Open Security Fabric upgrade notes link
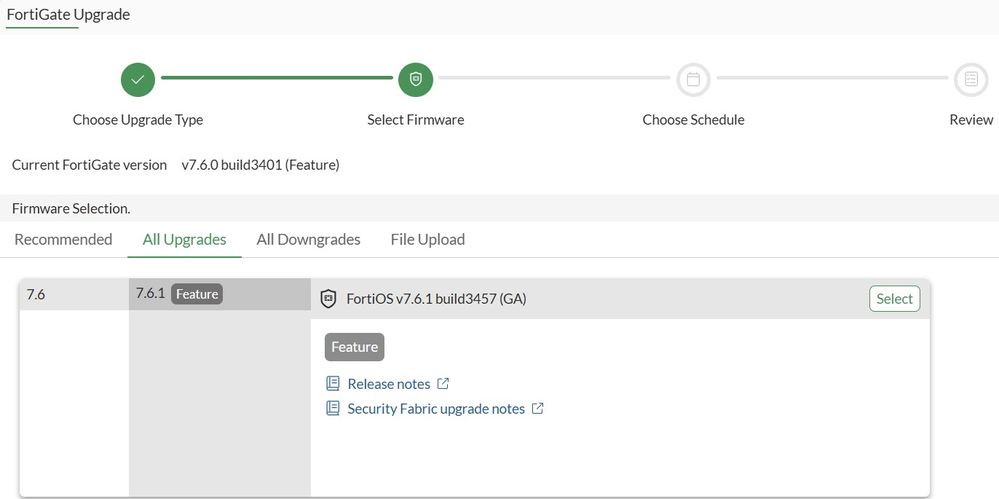999x499 pixels. (435, 409)
